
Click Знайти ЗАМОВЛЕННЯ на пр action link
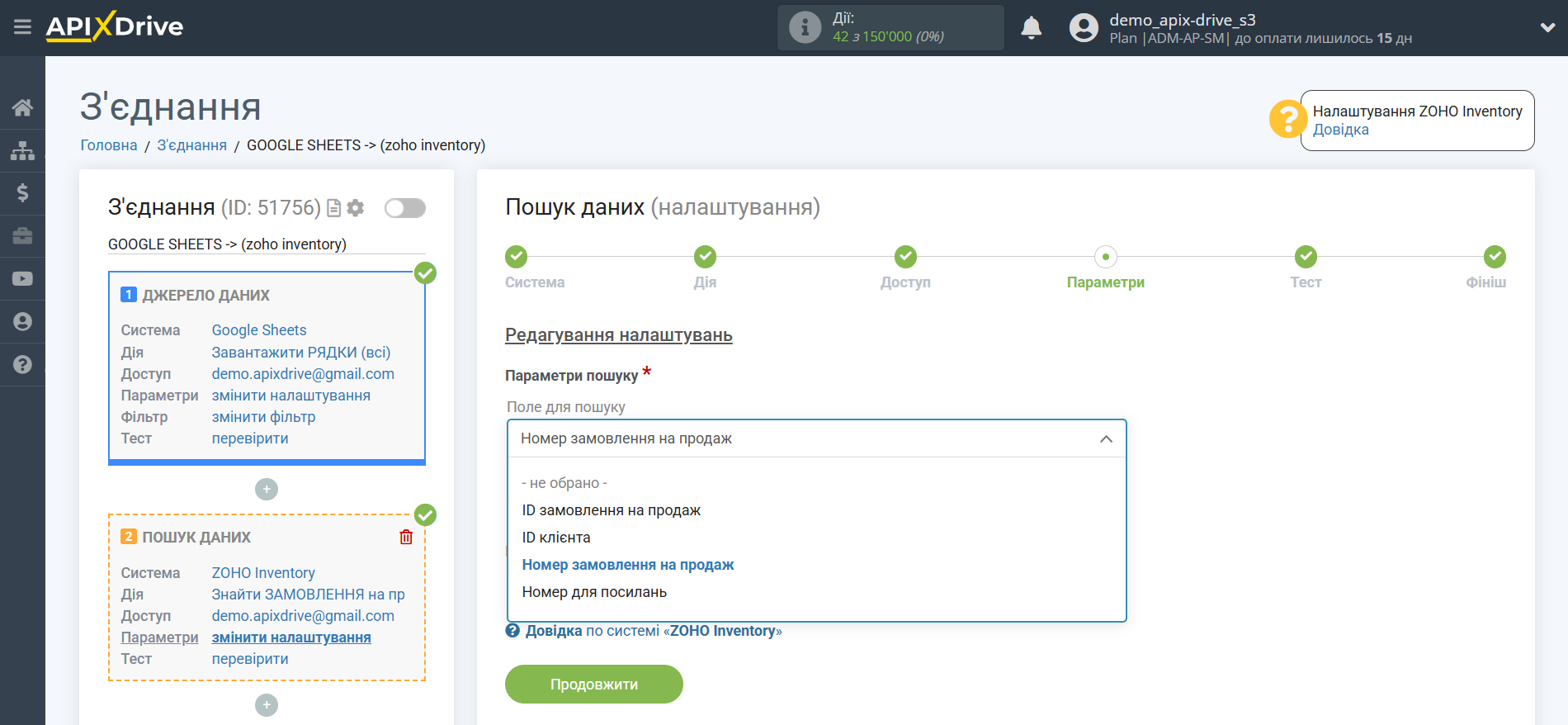click(309, 595)
